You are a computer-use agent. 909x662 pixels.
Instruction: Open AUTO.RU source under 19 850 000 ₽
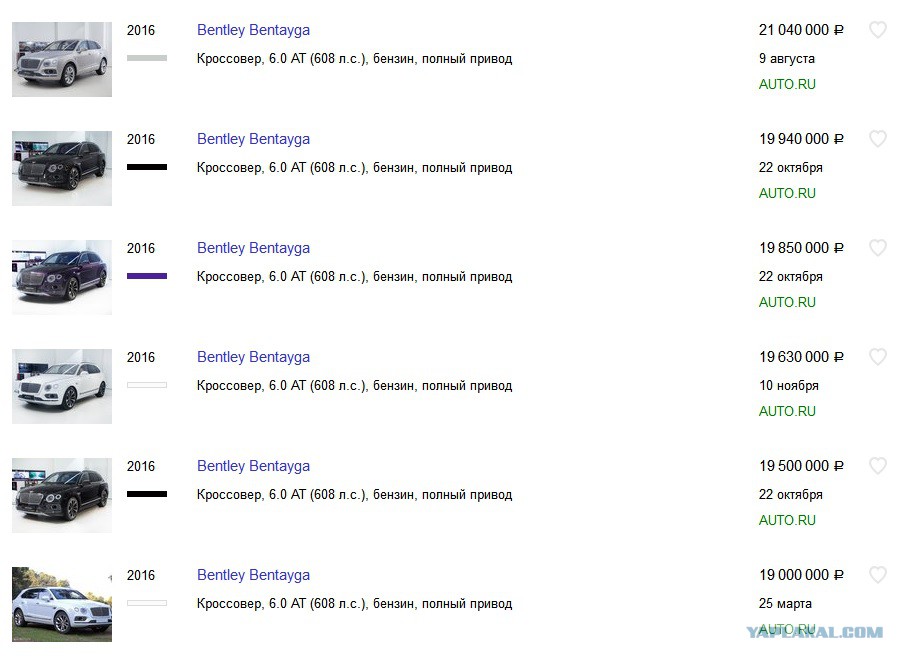point(787,303)
